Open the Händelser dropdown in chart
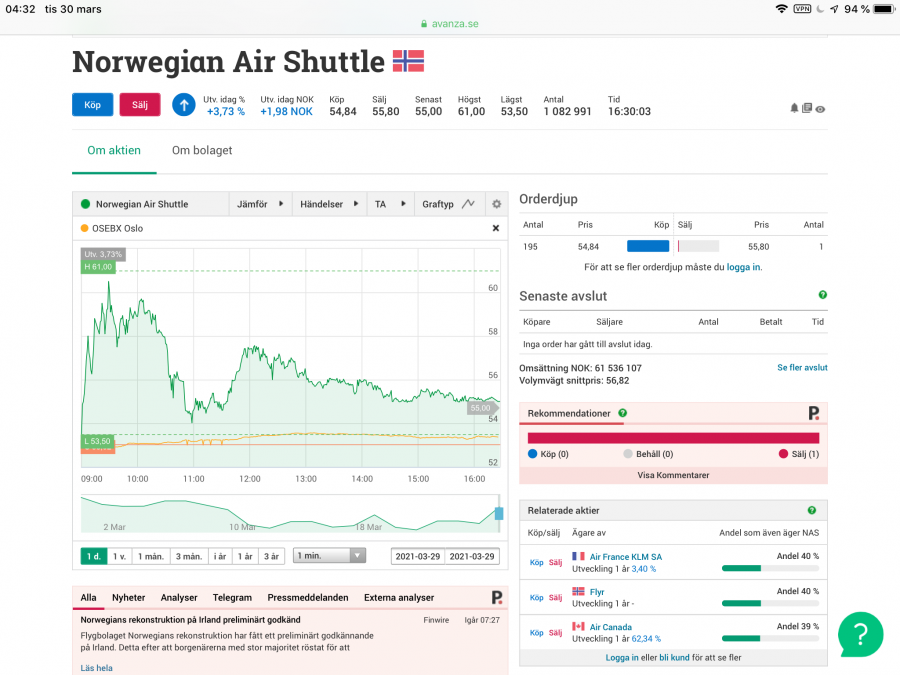Image resolution: width=900 pixels, height=675 pixels. (329, 204)
